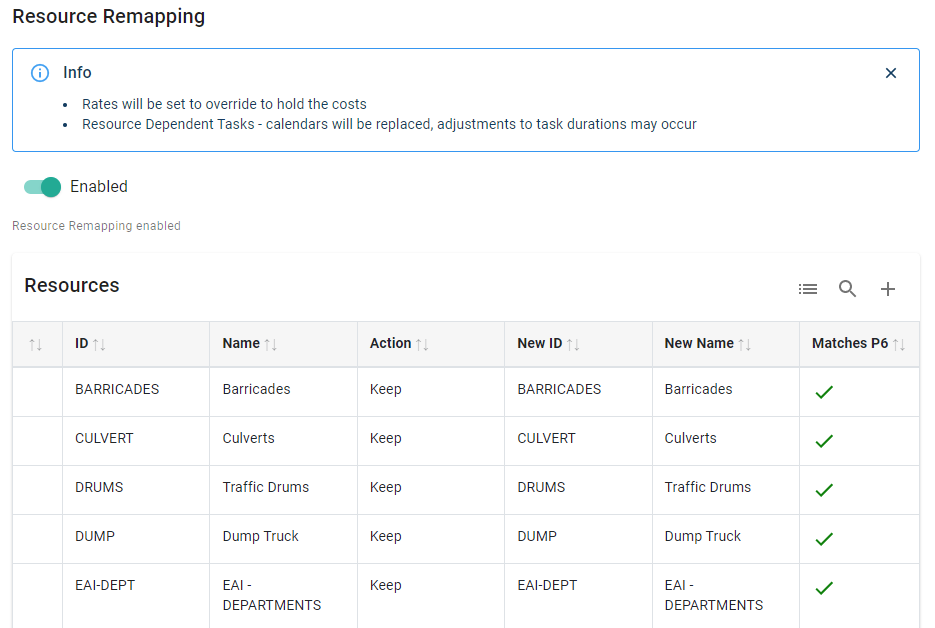The height and width of the screenshot is (628, 935).
Task: Select the CULVERT row ID cell
Action: 104,438
